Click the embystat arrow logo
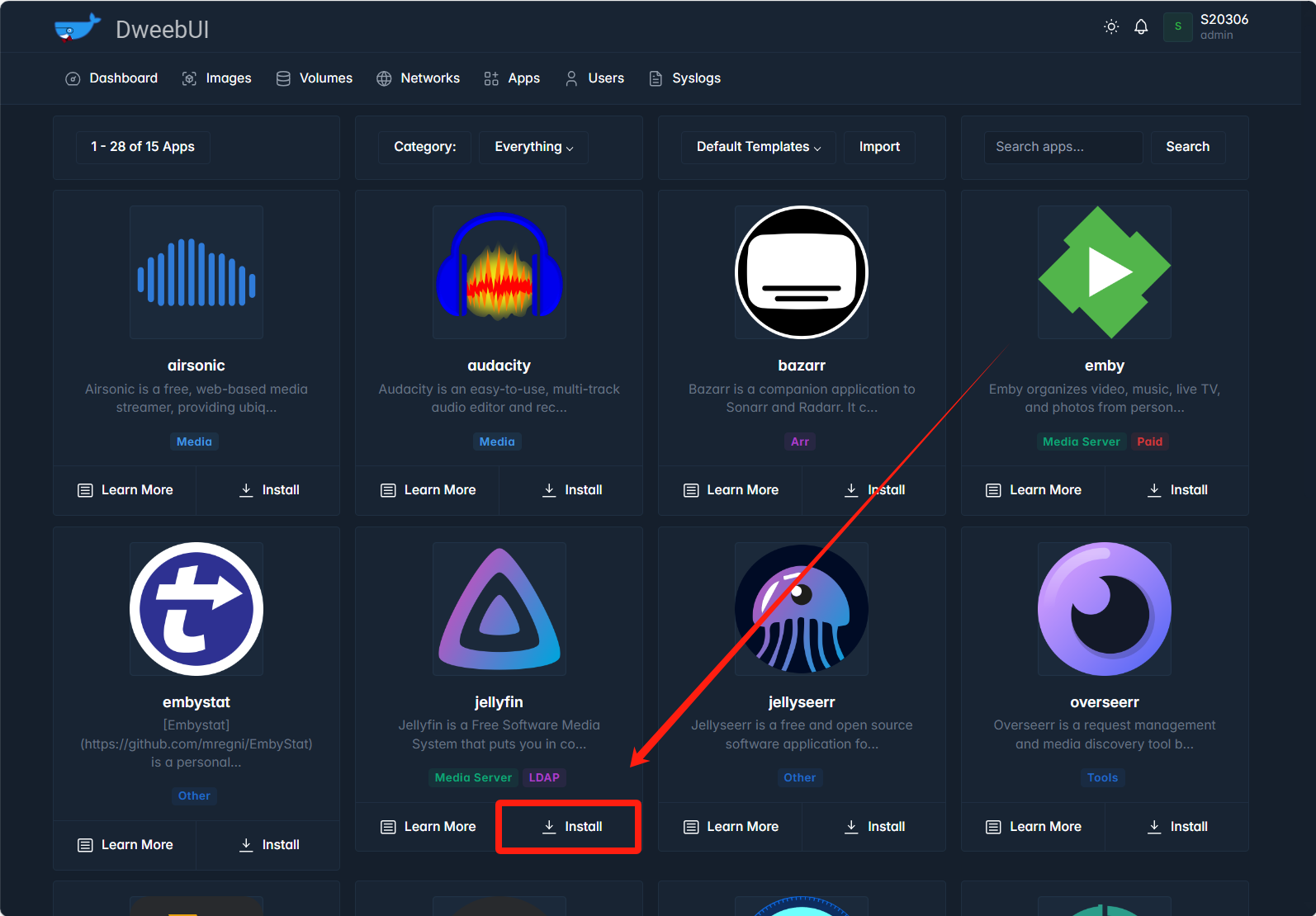Image resolution: width=1316 pixels, height=916 pixels. [x=196, y=609]
